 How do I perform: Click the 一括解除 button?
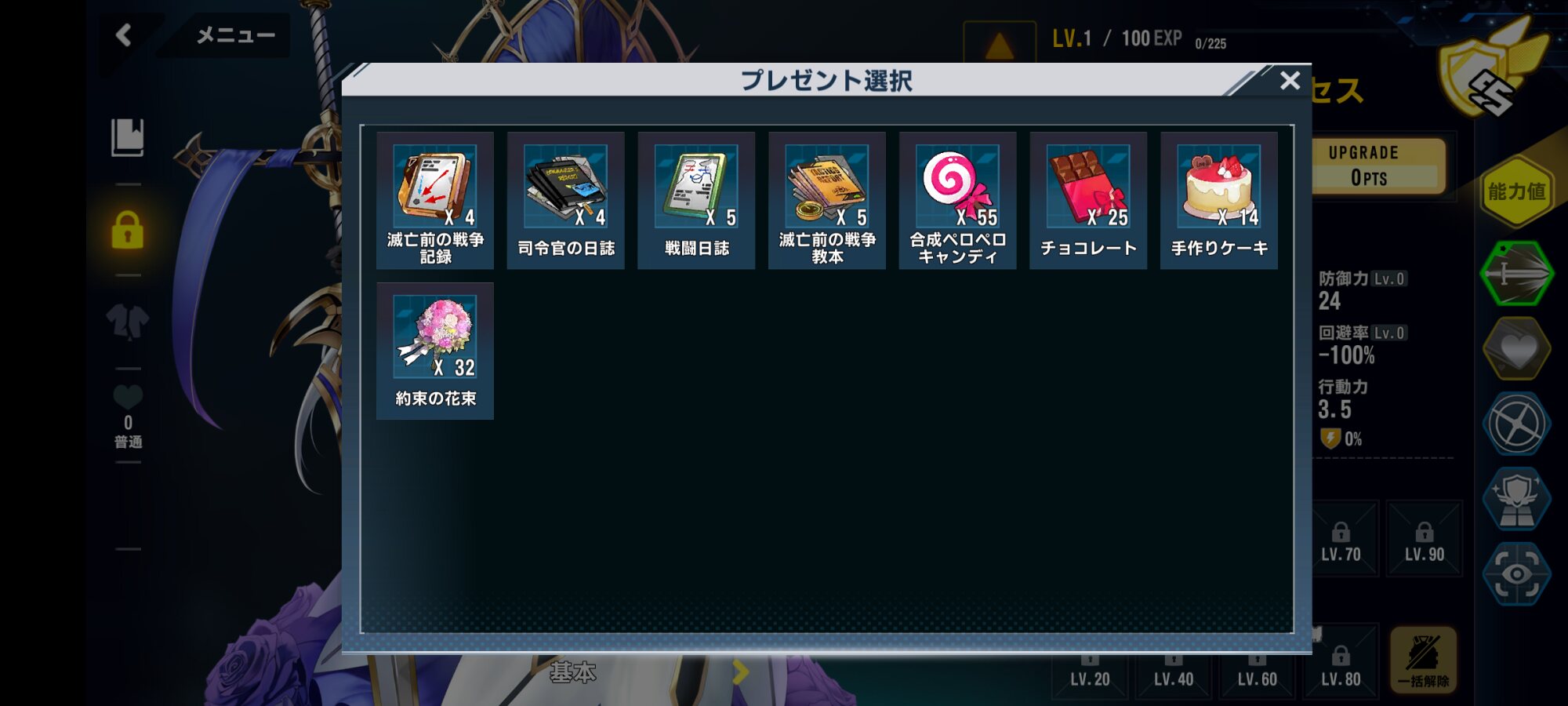tap(1424, 661)
